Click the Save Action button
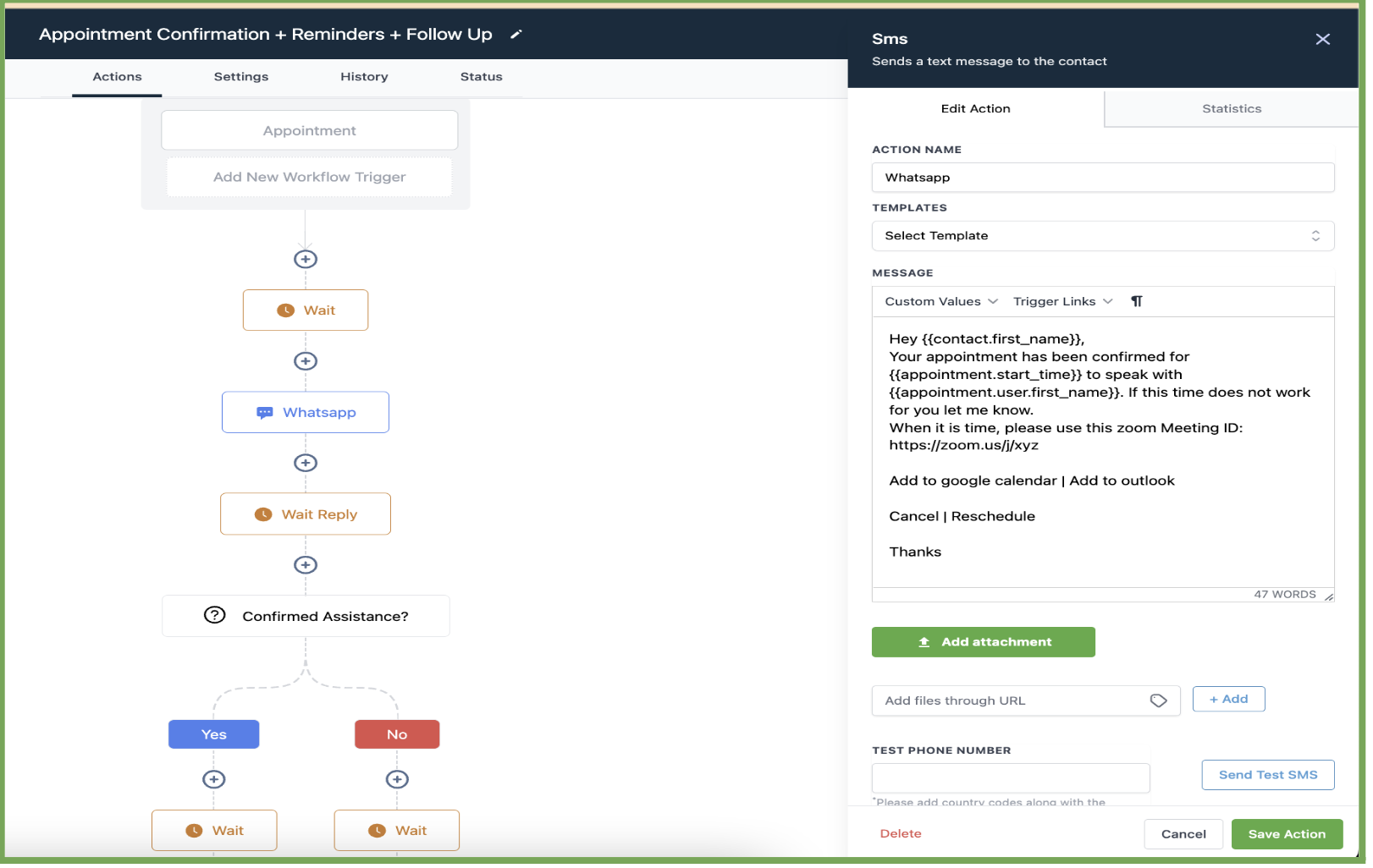Image resolution: width=1373 pixels, height=868 pixels. point(1287,835)
